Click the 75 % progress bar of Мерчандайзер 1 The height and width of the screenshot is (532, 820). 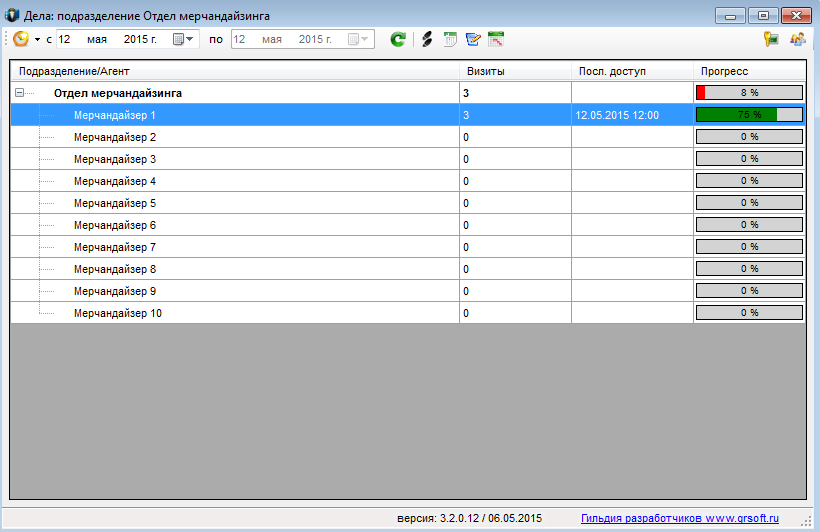pyautogui.click(x=749, y=115)
